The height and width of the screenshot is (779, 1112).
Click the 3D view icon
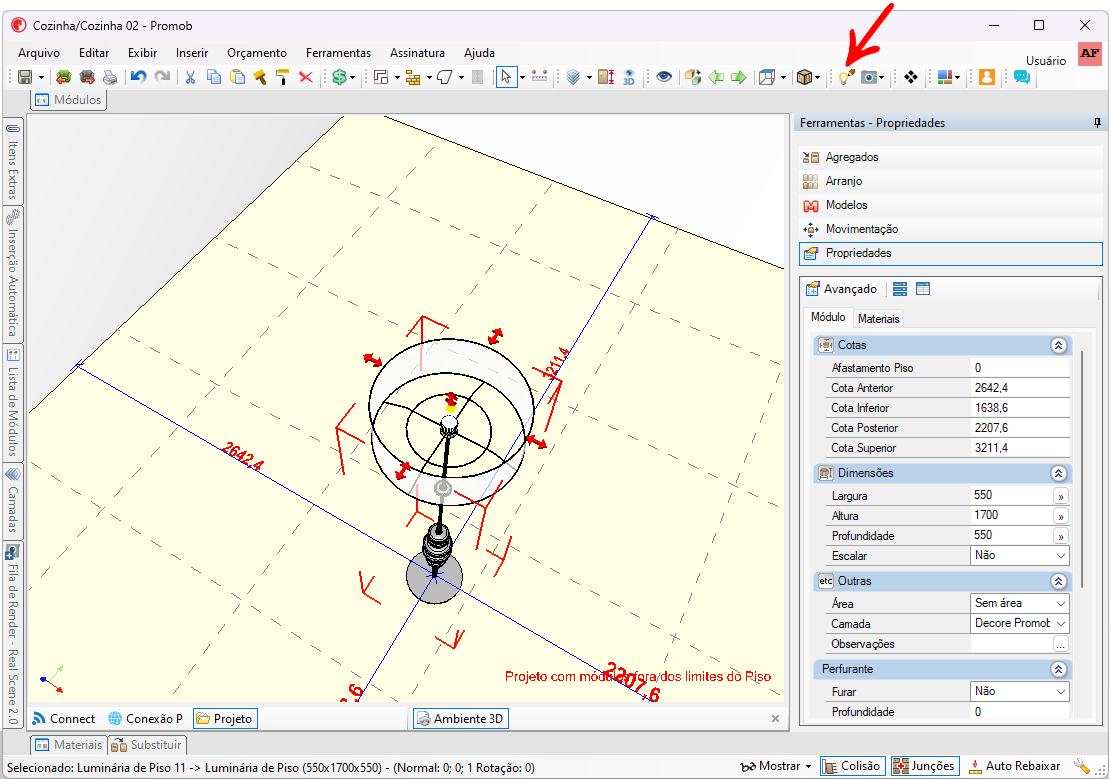[629, 77]
